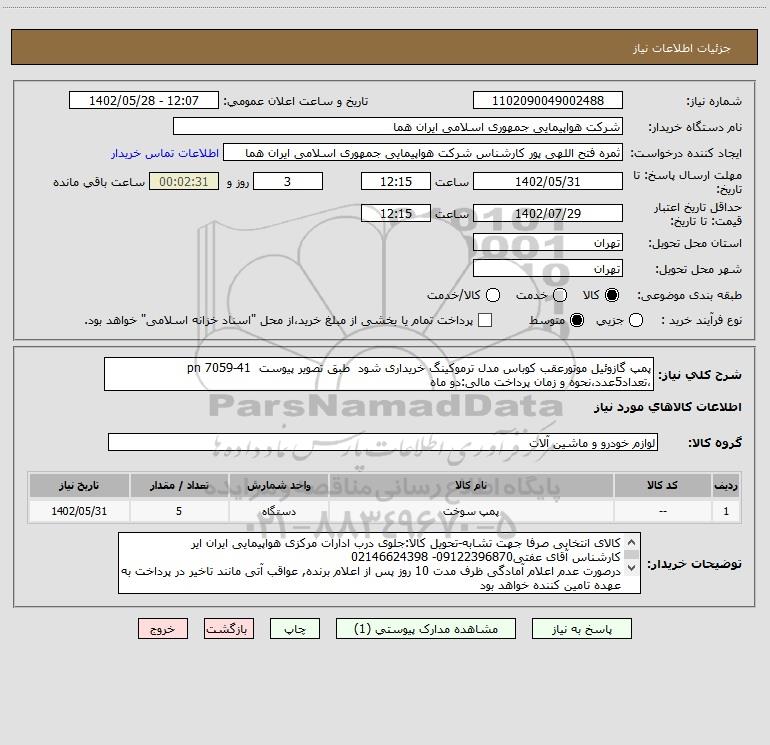This screenshot has height=745, width=770.
Task: Click the need number field 1102090049002488
Action: point(548,101)
